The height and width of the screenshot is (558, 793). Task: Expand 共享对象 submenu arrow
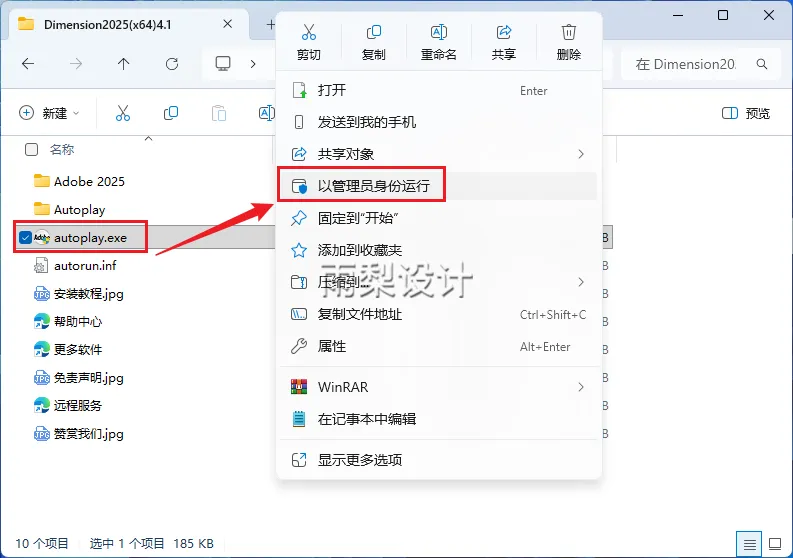[581, 154]
